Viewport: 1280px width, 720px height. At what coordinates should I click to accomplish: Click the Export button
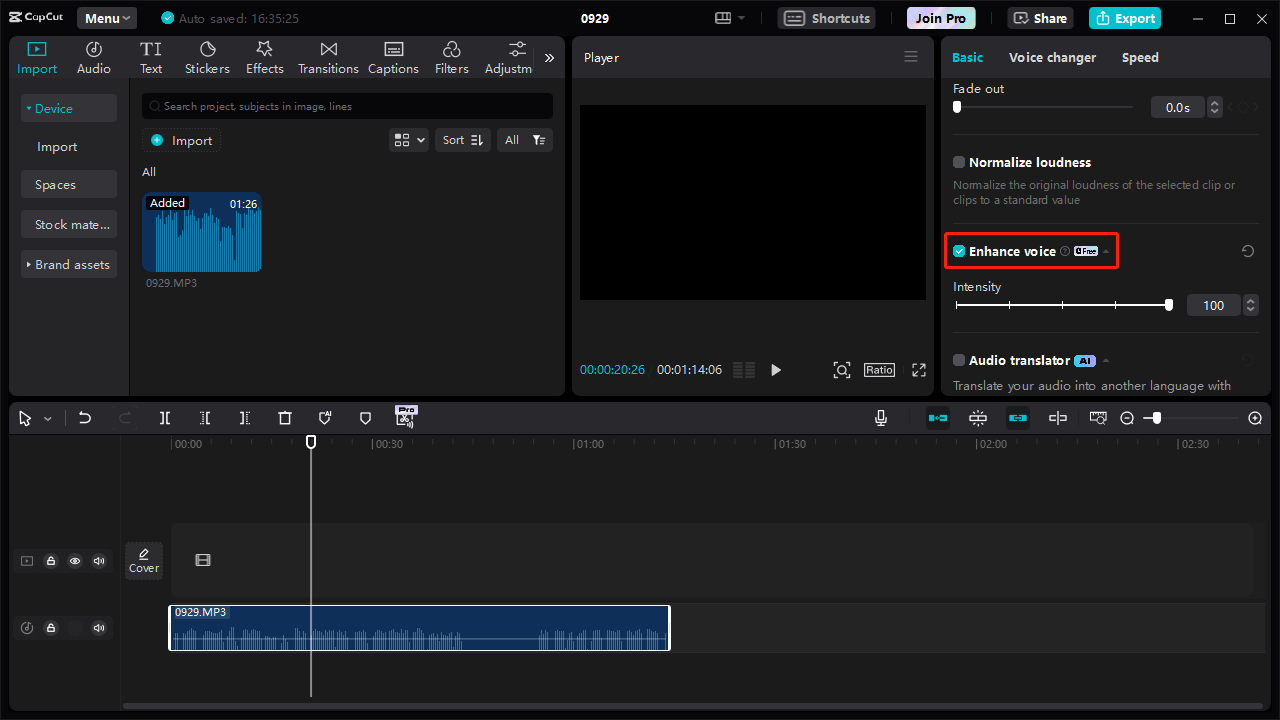[1126, 18]
